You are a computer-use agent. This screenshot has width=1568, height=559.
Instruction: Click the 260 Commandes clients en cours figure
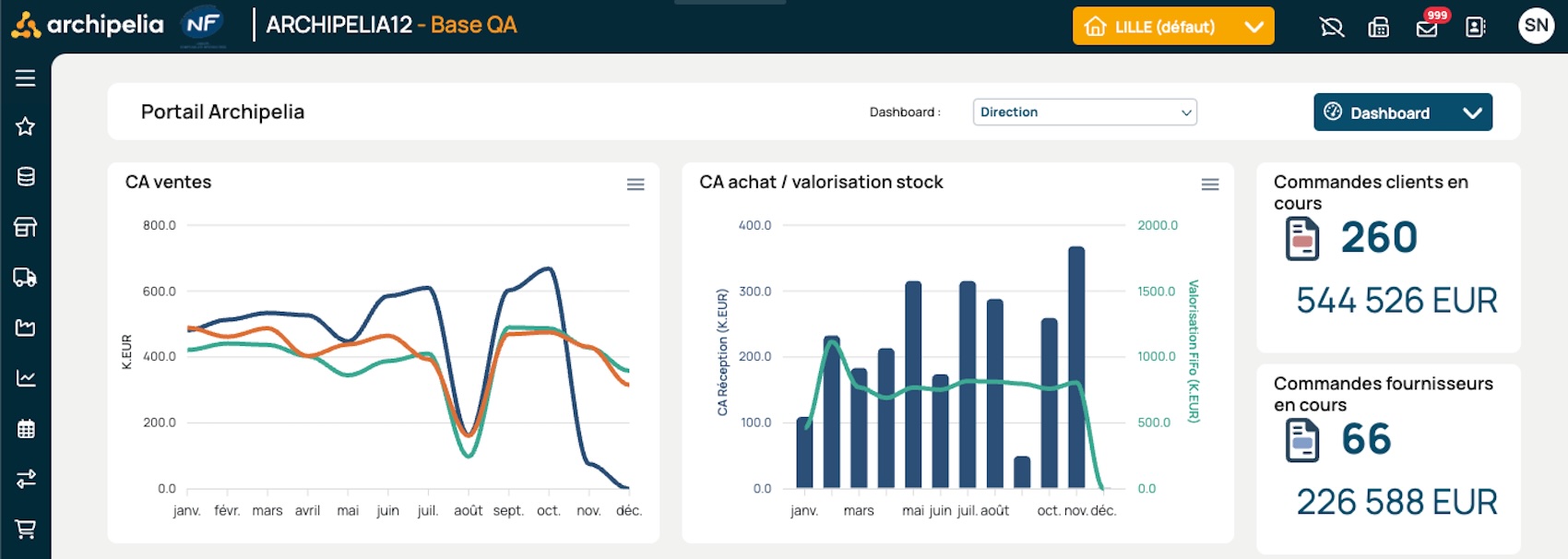coord(1378,238)
